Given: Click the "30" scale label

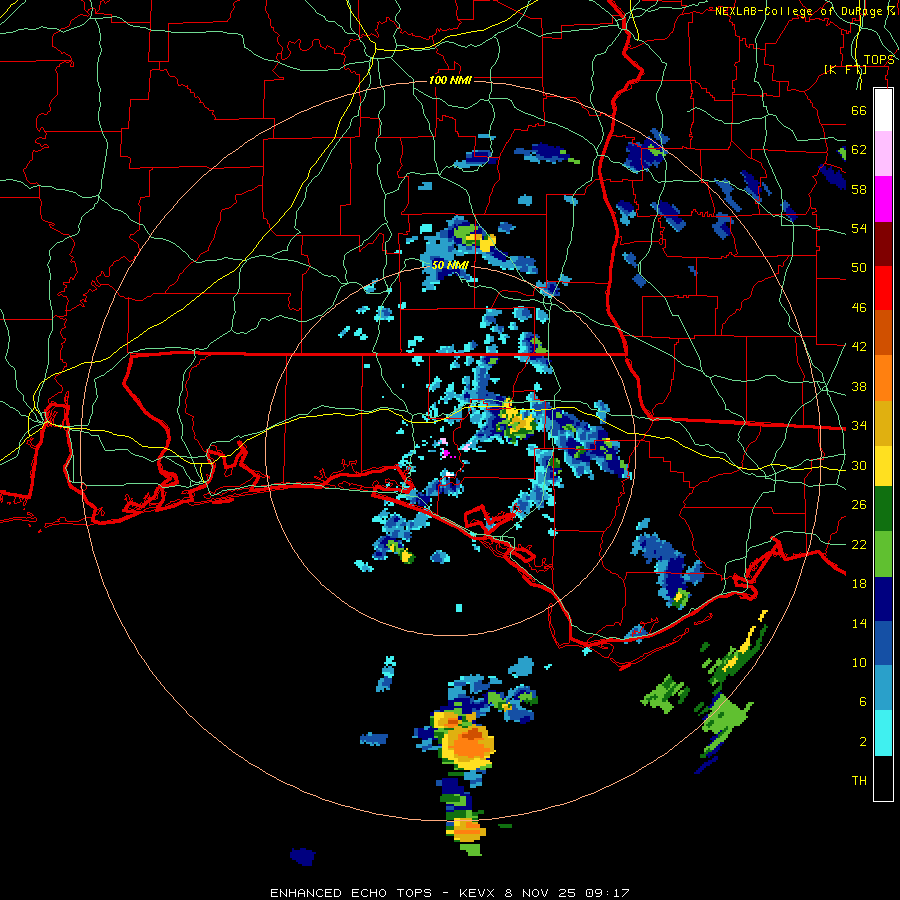Looking at the screenshot, I should click(859, 465).
